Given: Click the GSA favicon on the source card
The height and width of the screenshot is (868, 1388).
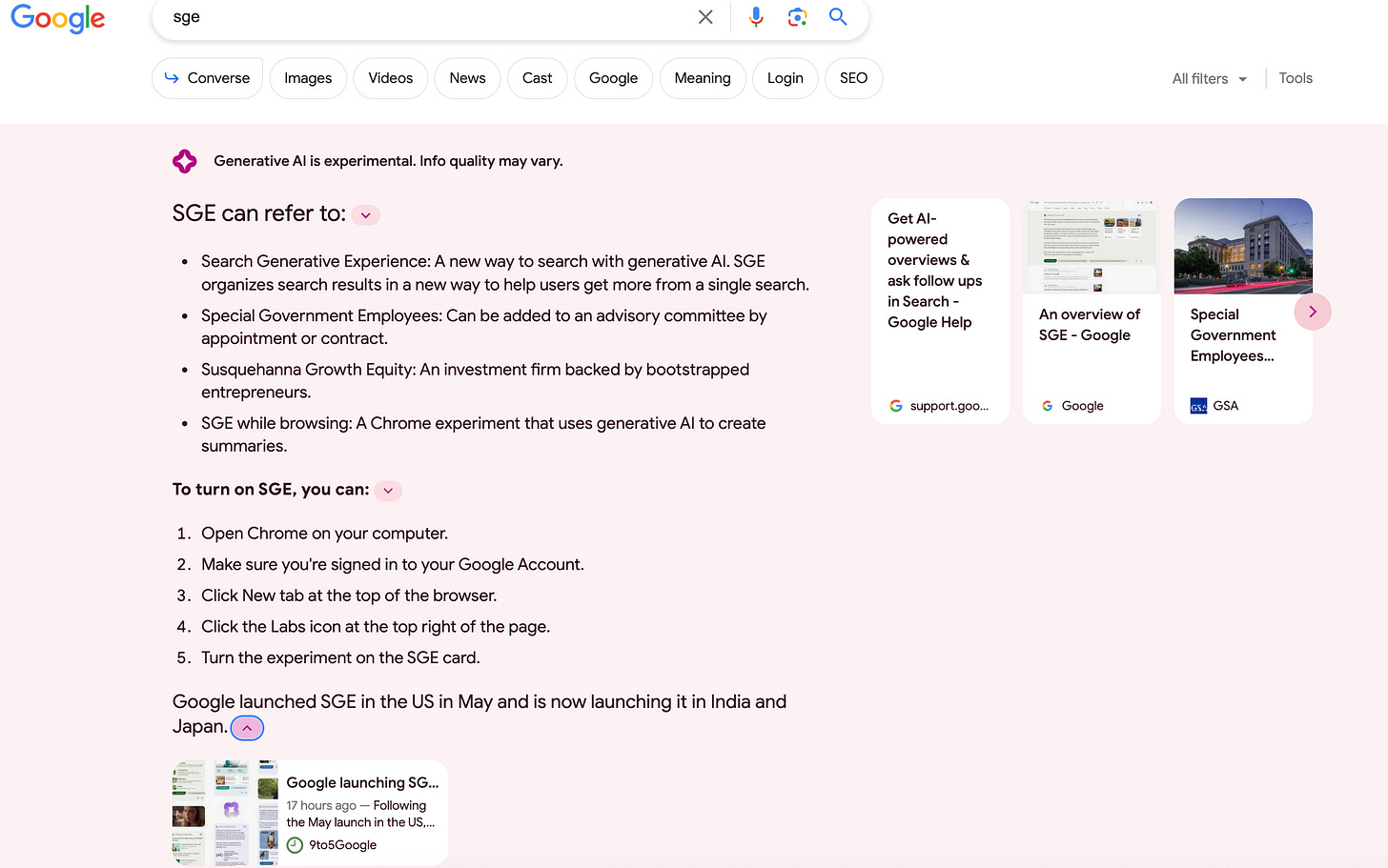Looking at the screenshot, I should pyautogui.click(x=1198, y=406).
